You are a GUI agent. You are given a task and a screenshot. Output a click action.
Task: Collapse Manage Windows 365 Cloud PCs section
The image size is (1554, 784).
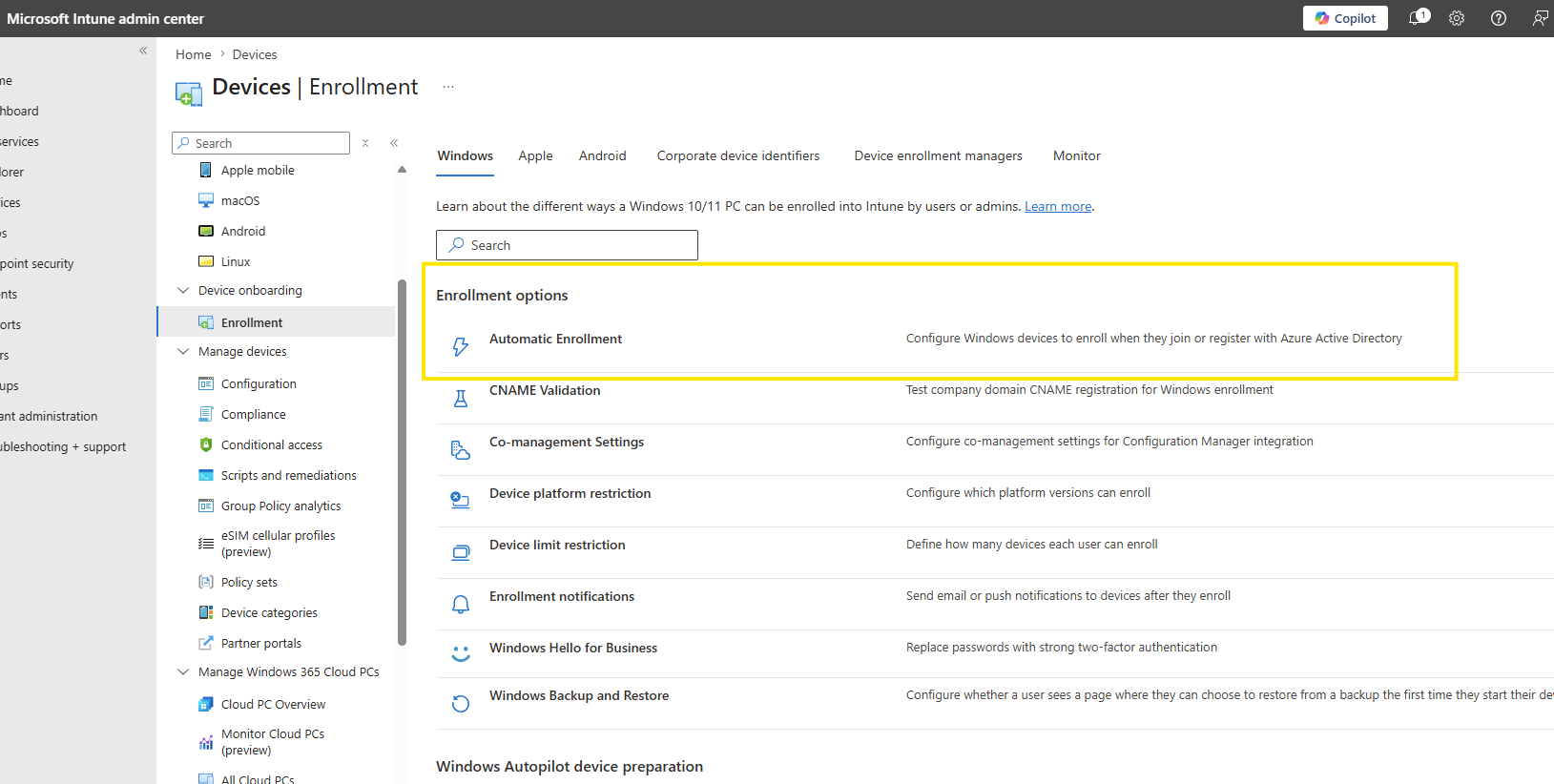[183, 671]
